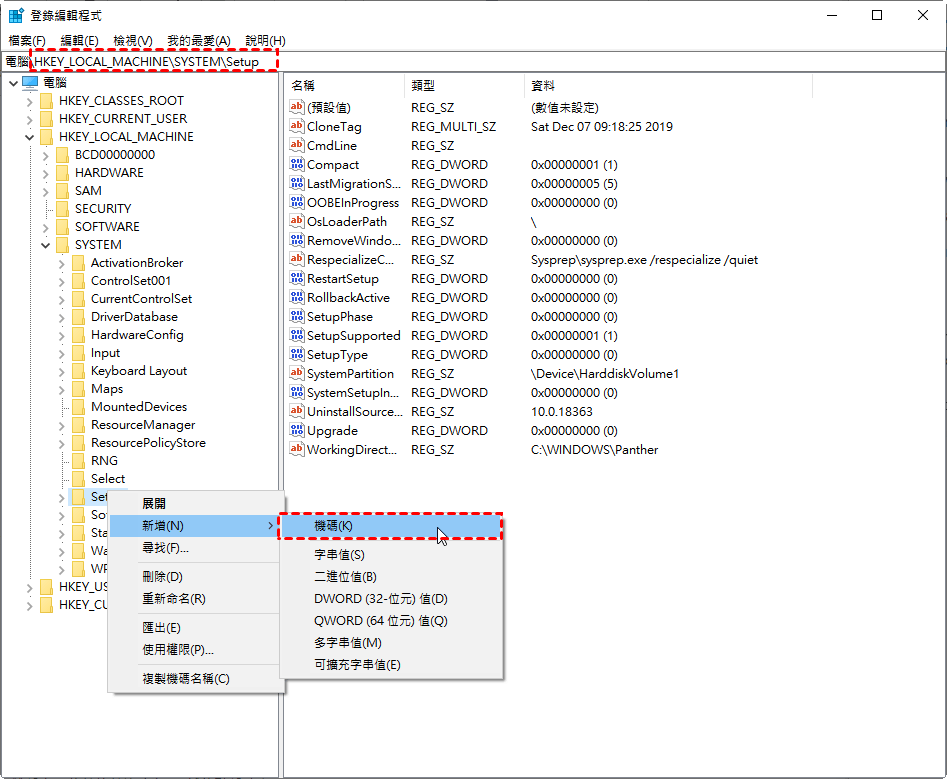The height and width of the screenshot is (779, 947).
Task: Choose DWORD (32-位元) 值(D) option
Action: pyautogui.click(x=391, y=598)
